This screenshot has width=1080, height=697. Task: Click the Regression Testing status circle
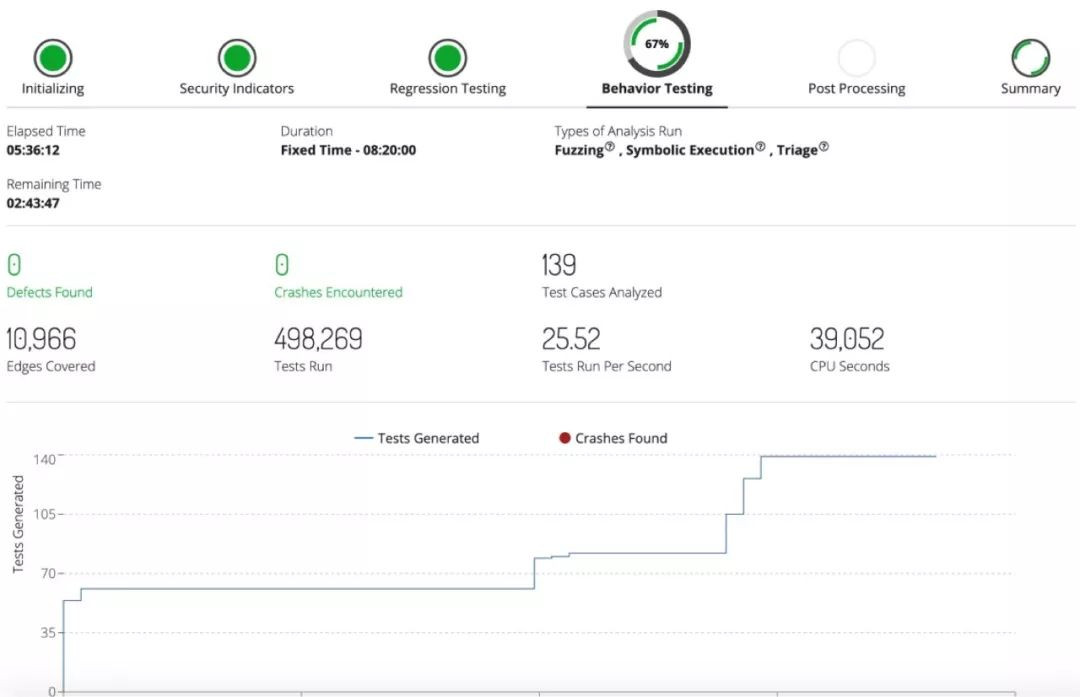[x=447, y=58]
